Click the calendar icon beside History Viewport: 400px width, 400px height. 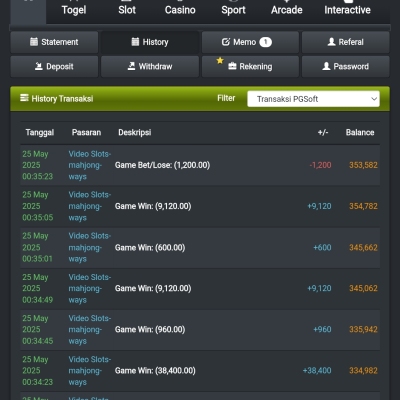(135, 42)
